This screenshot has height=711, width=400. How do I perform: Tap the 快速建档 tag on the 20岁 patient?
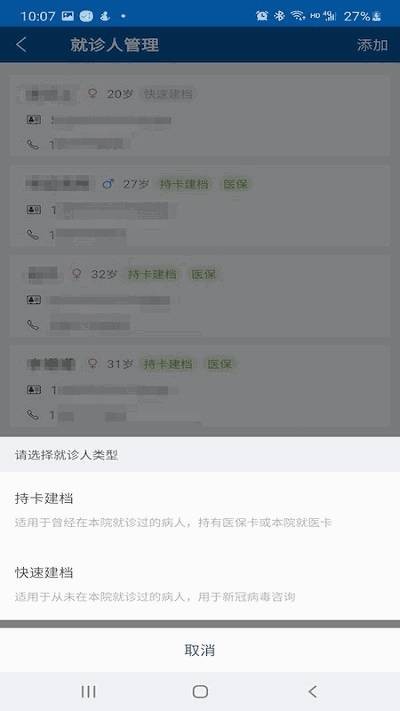(x=168, y=94)
